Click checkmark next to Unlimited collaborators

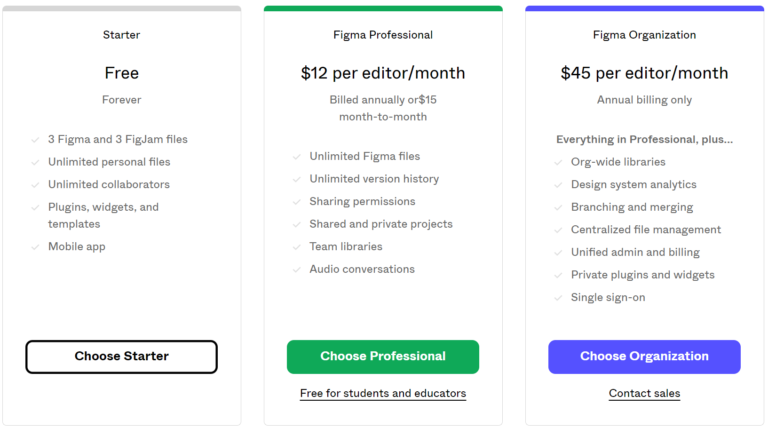click(35, 185)
